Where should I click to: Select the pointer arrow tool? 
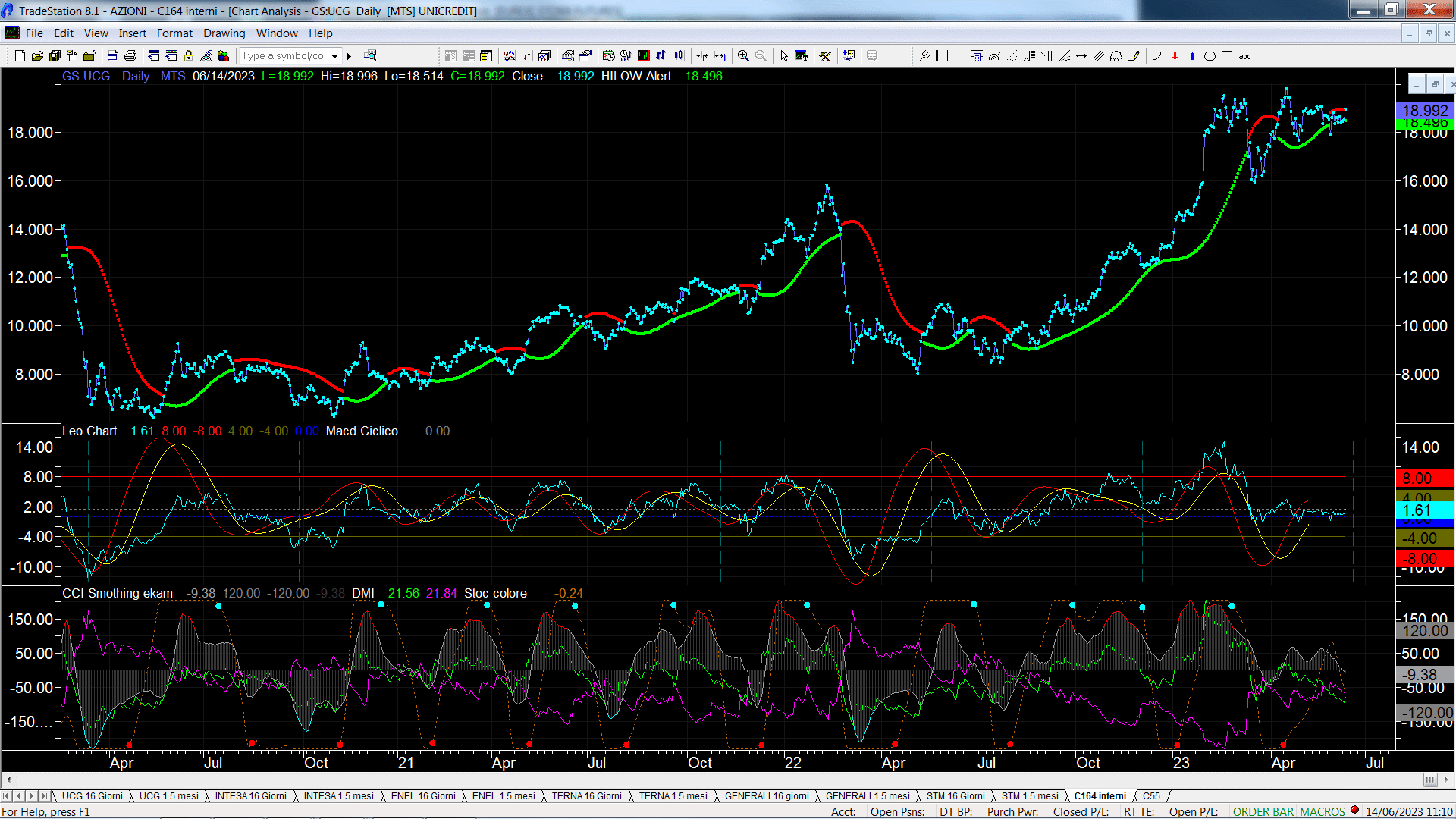click(x=784, y=56)
